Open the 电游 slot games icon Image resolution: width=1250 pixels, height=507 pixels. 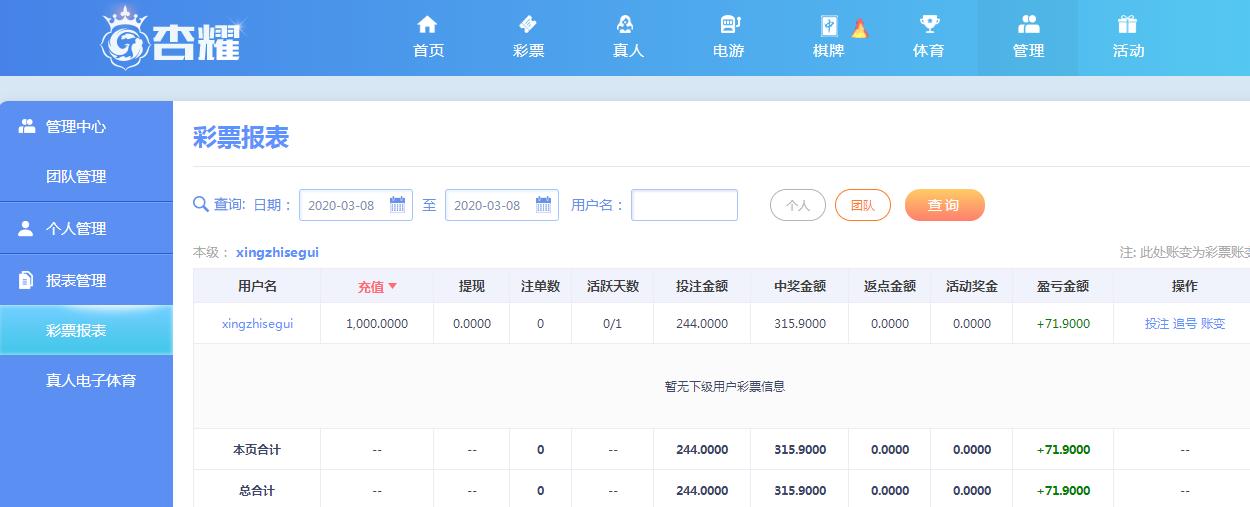click(728, 25)
